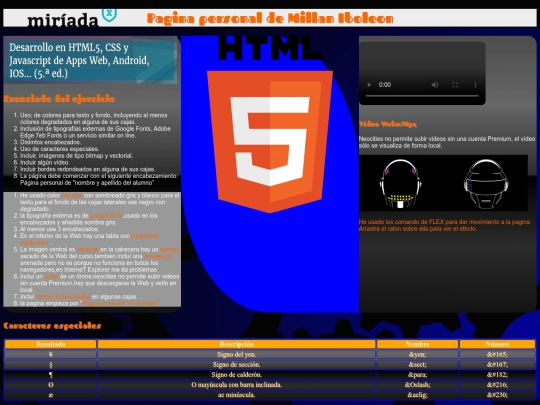Click the cell '&para;'

click(x=417, y=374)
